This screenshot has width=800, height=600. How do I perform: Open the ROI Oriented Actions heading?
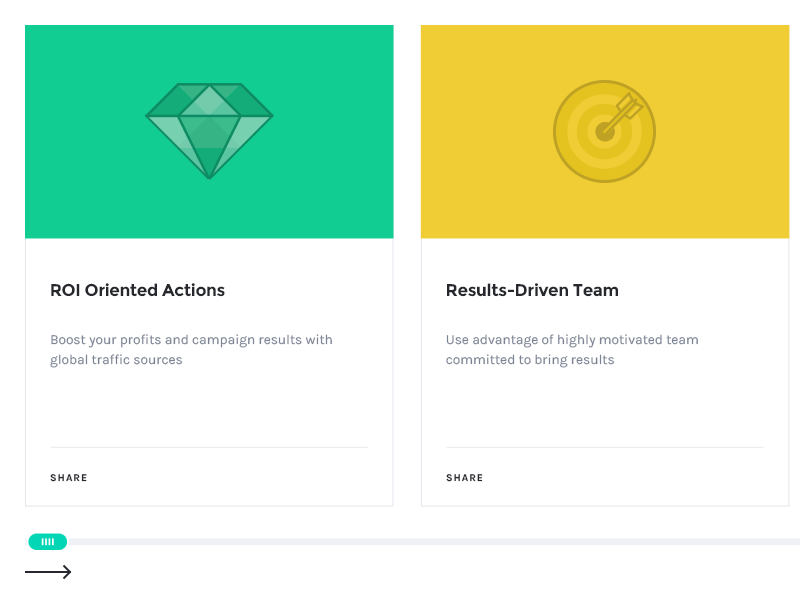click(137, 290)
